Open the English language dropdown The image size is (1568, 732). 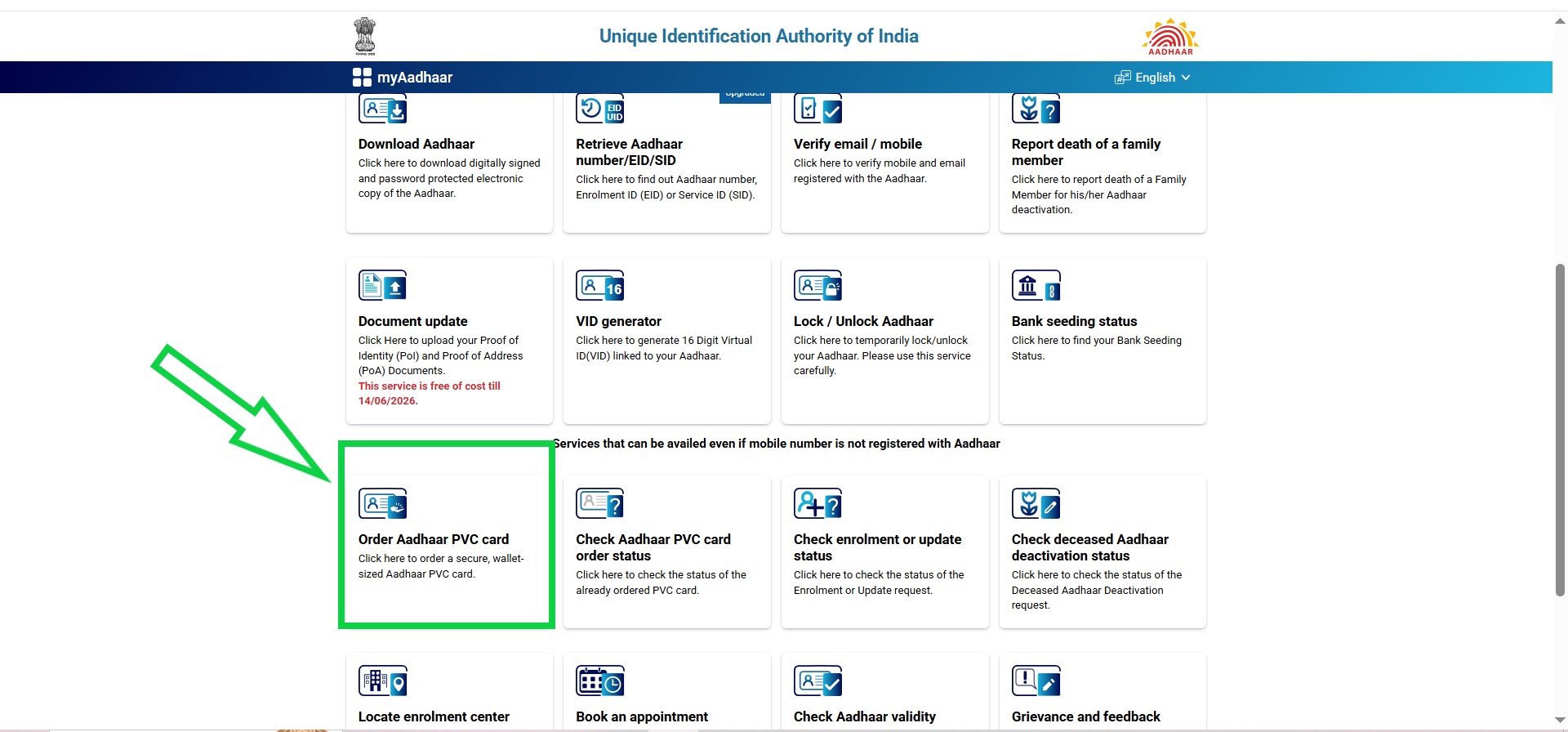coord(1152,78)
